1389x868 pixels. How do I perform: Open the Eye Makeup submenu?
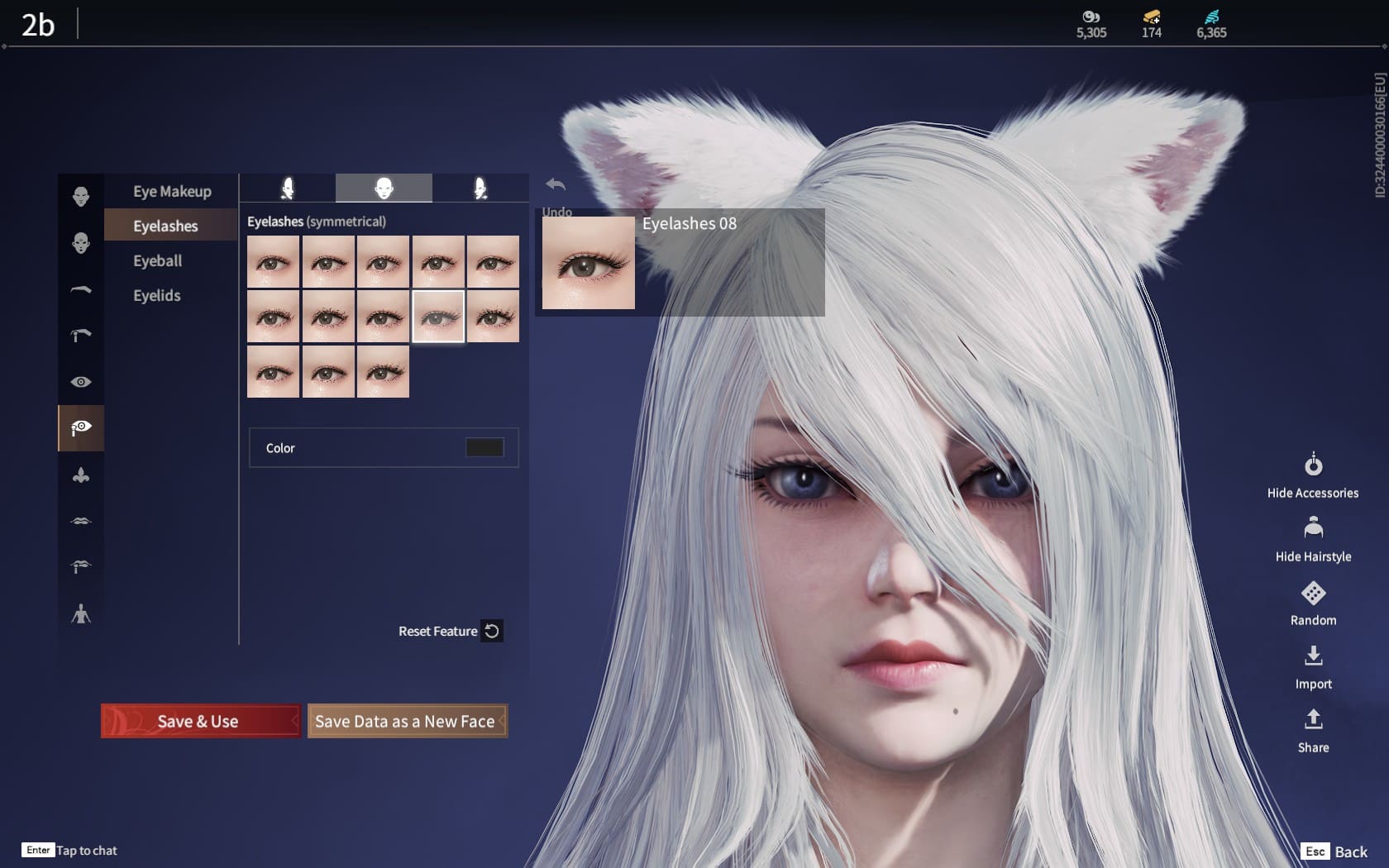point(172,191)
